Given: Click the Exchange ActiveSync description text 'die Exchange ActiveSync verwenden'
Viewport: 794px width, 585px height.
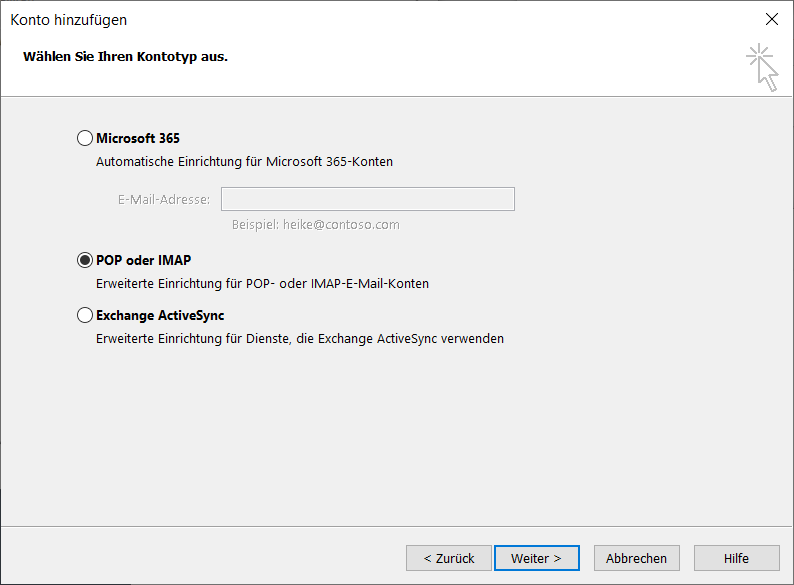Looking at the screenshot, I should click(400, 338).
